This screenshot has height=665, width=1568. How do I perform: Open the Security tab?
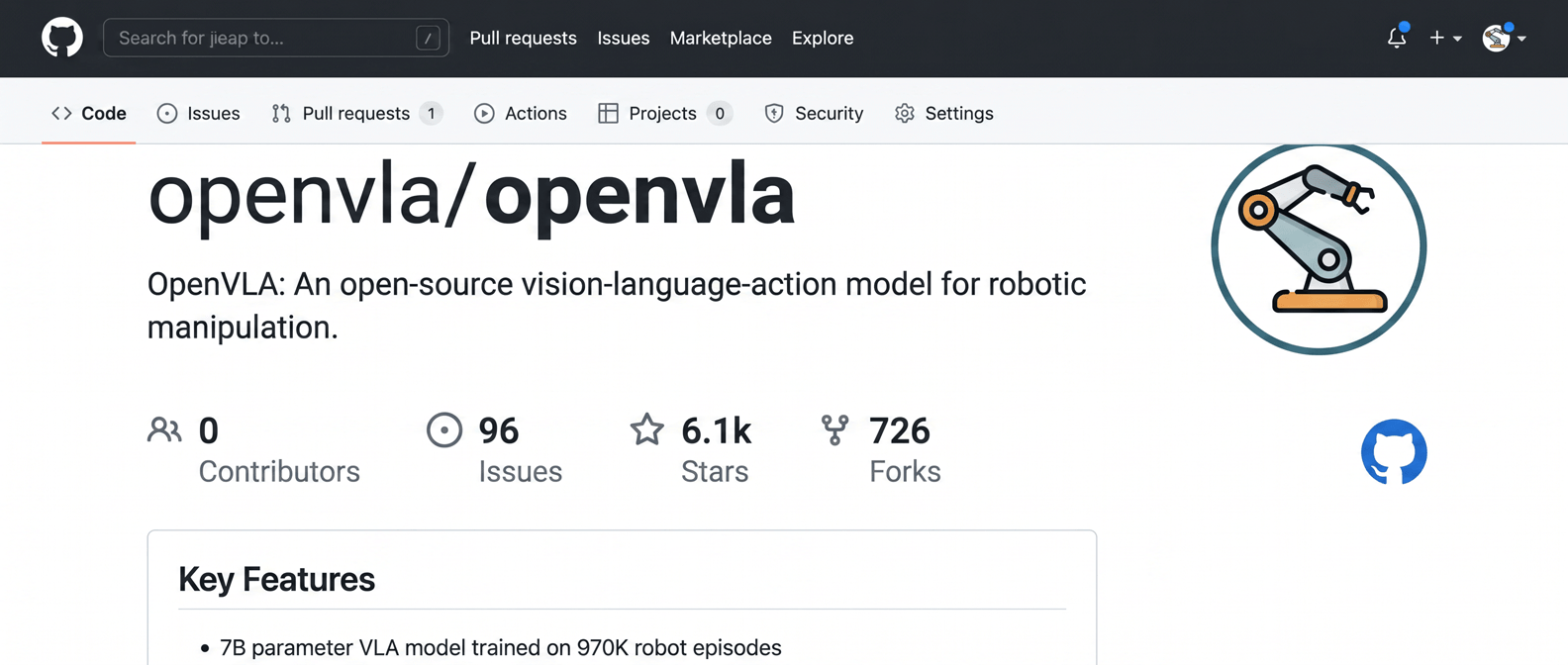(814, 113)
